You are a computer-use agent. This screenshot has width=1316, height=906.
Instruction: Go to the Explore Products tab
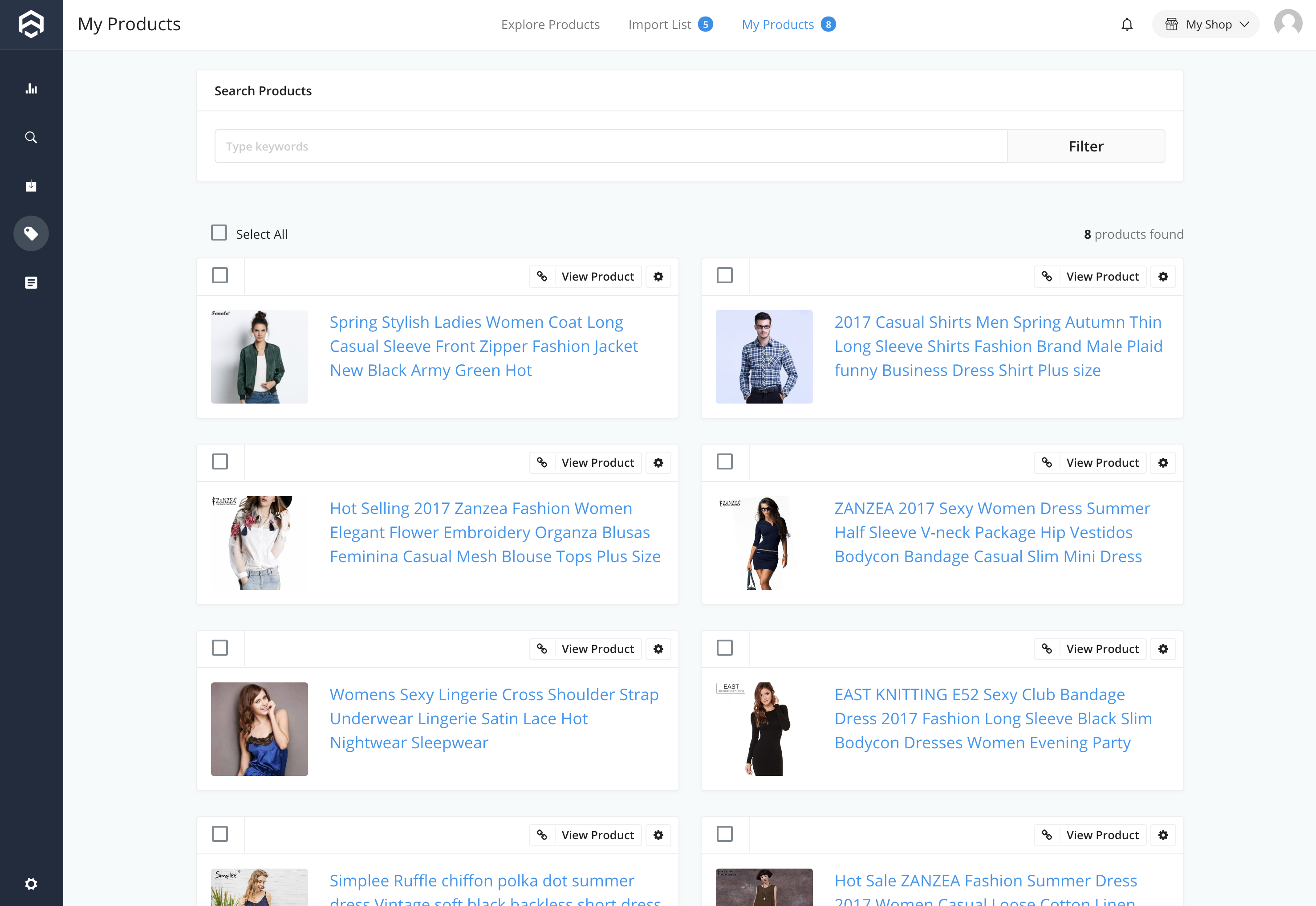[x=550, y=24]
